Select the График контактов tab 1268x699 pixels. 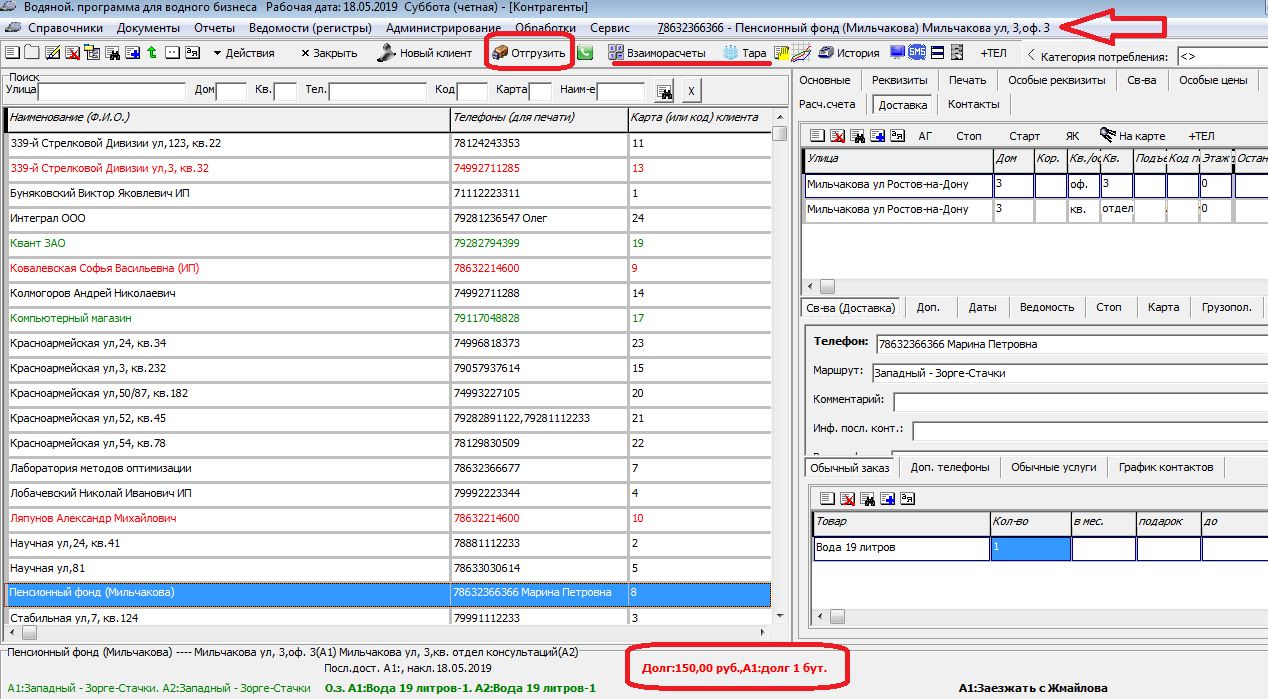(1165, 467)
